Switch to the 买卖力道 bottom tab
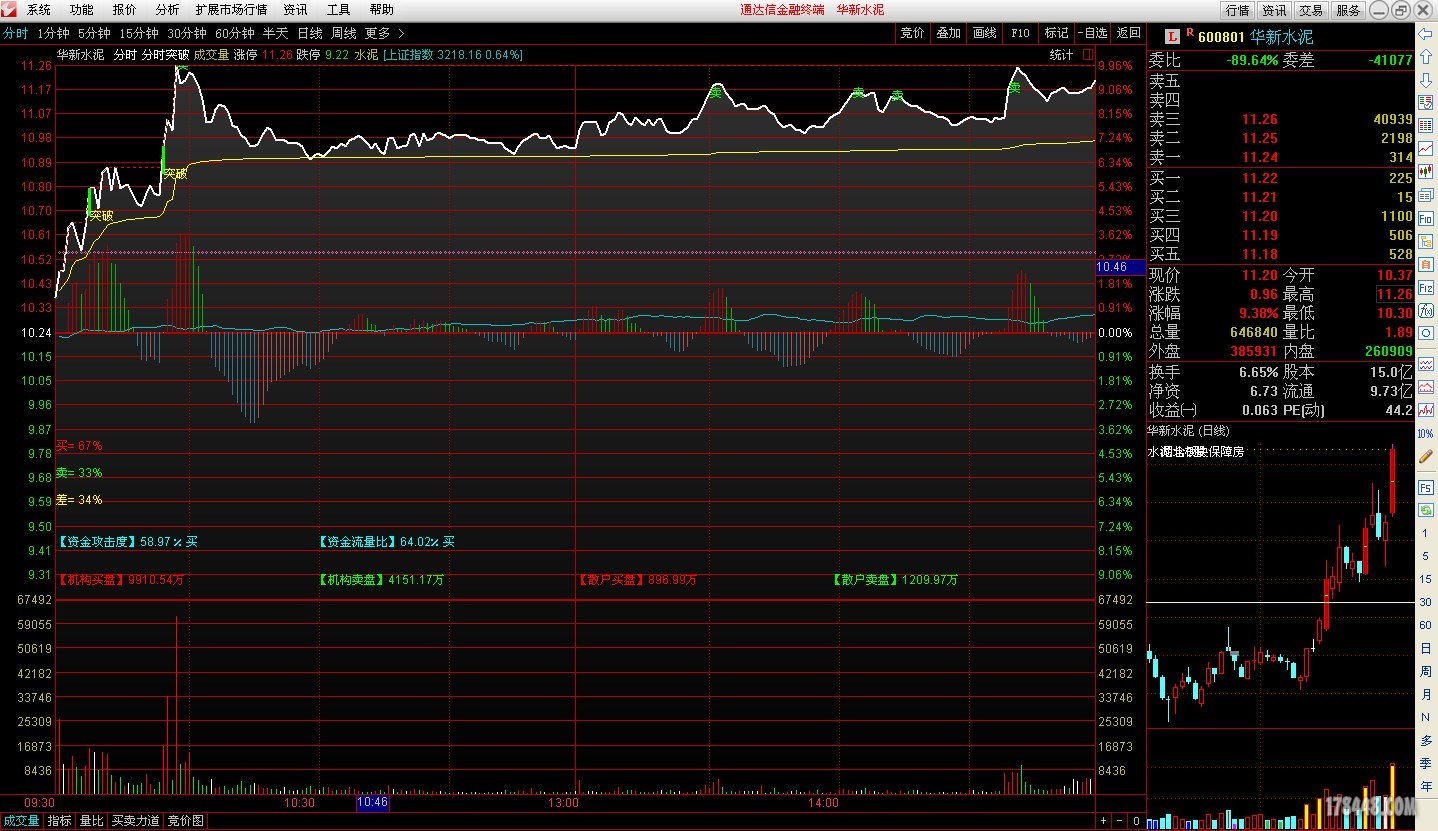 135,821
